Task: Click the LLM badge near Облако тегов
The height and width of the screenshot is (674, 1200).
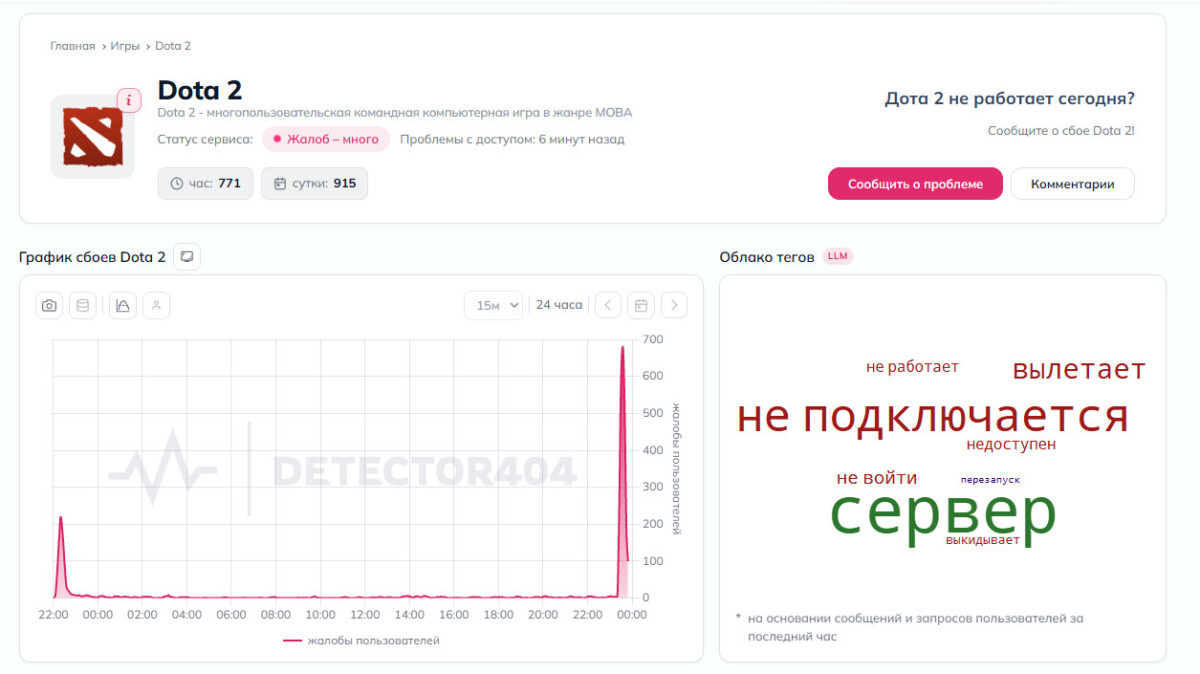Action: tap(838, 257)
